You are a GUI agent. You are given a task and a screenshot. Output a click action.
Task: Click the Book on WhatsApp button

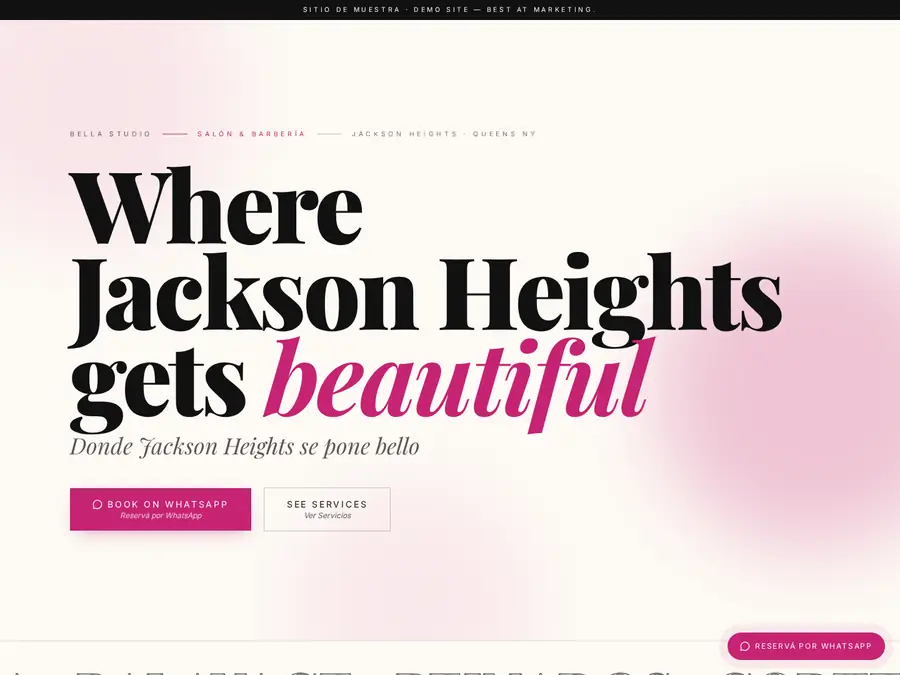click(160, 509)
